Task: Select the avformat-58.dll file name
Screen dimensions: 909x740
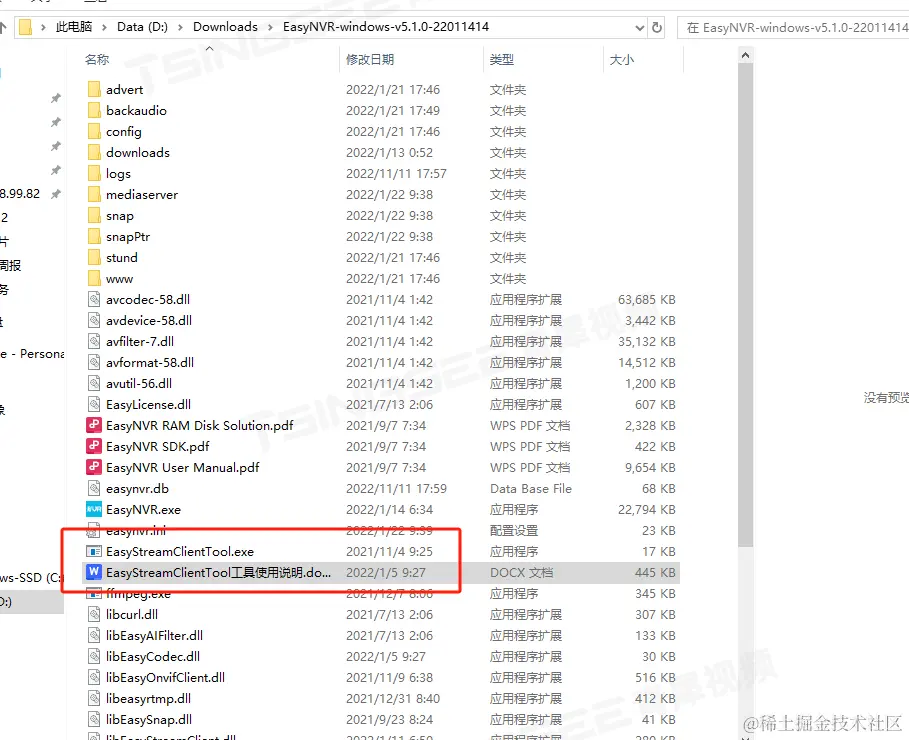Action: [x=150, y=362]
